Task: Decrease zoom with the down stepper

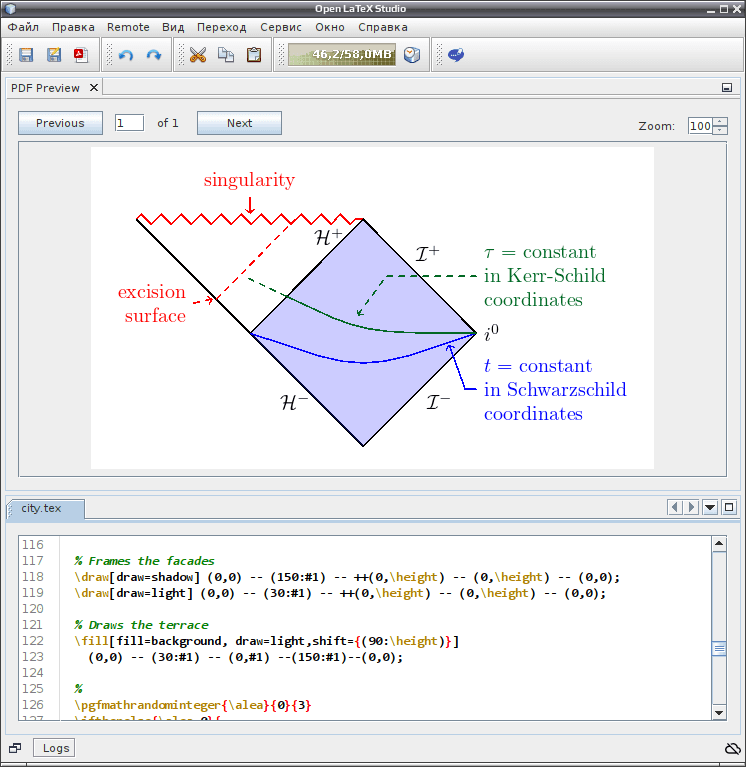Action: 720,130
